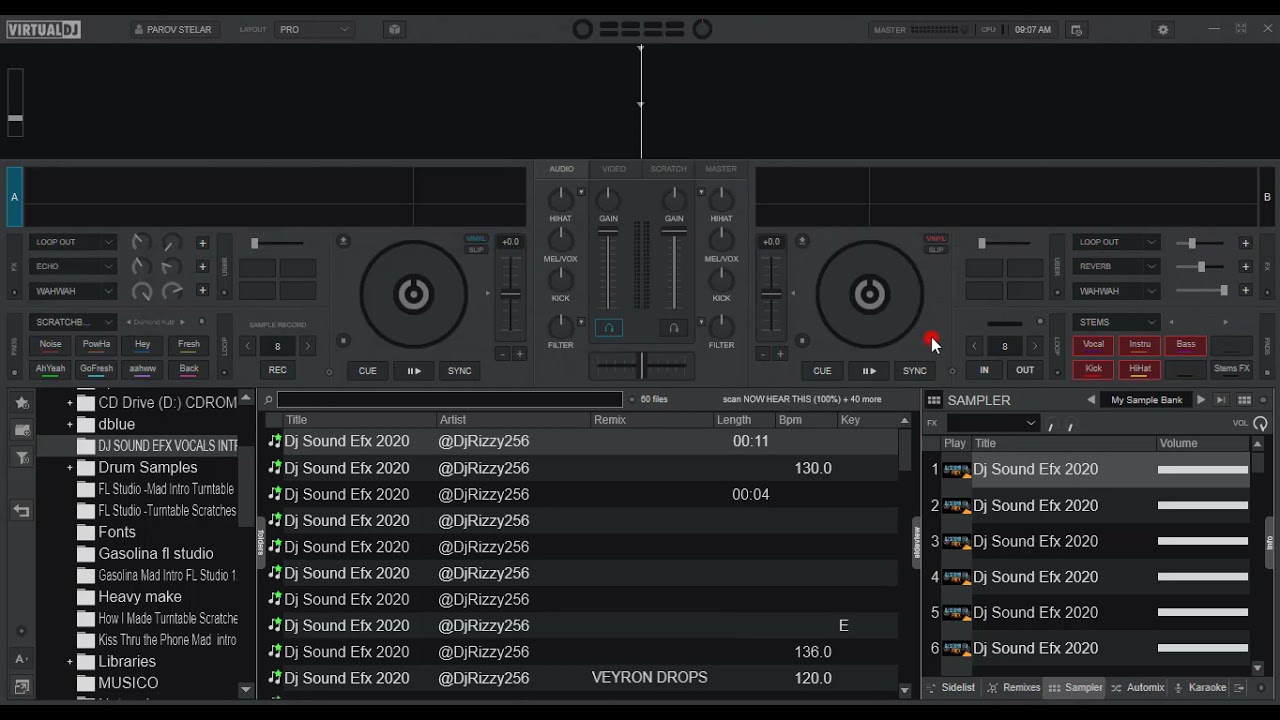Screen dimensions: 1280x720
Task: Open left deck WAHWAH effect dropdown
Action: (x=73, y=291)
